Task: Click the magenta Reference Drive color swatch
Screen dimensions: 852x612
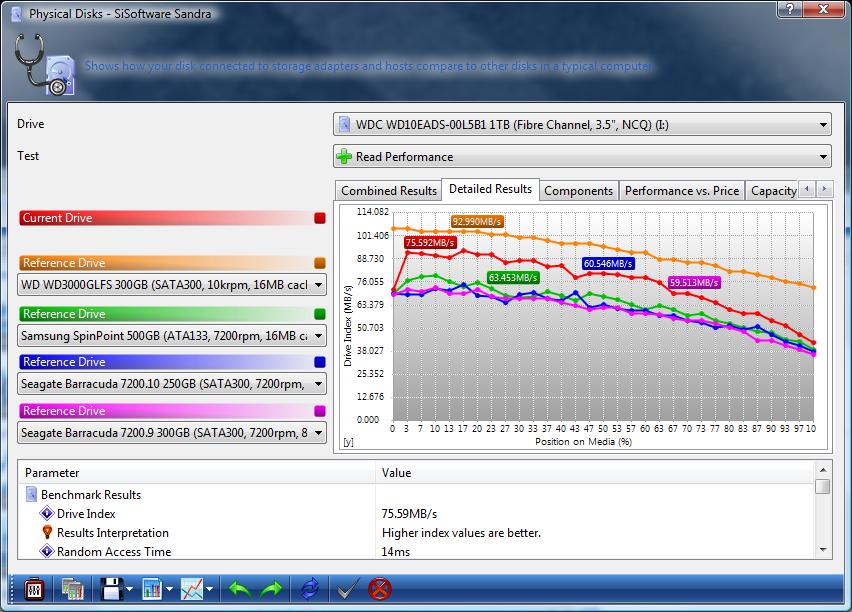Action: coord(320,411)
